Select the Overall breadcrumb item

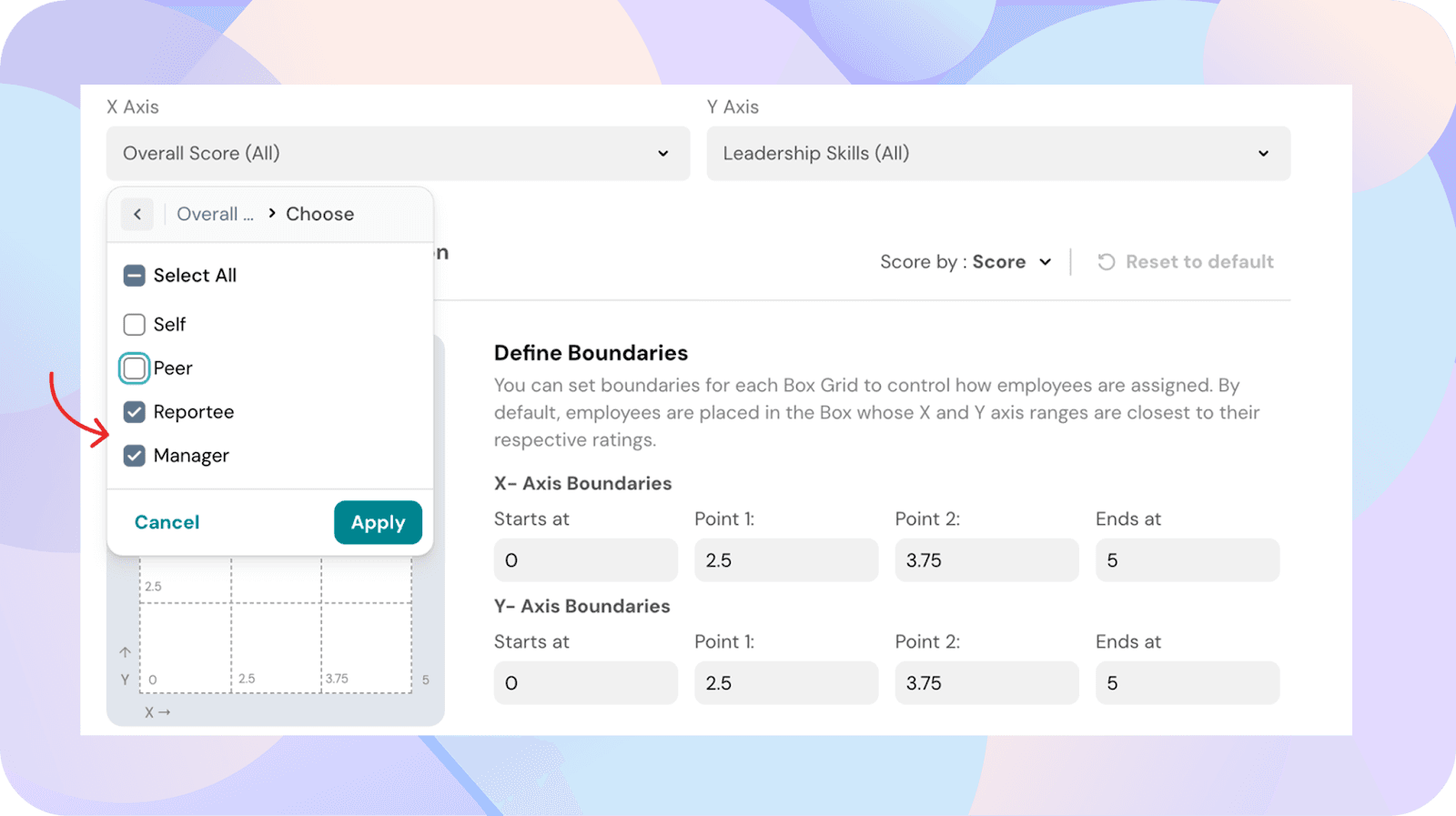(215, 214)
